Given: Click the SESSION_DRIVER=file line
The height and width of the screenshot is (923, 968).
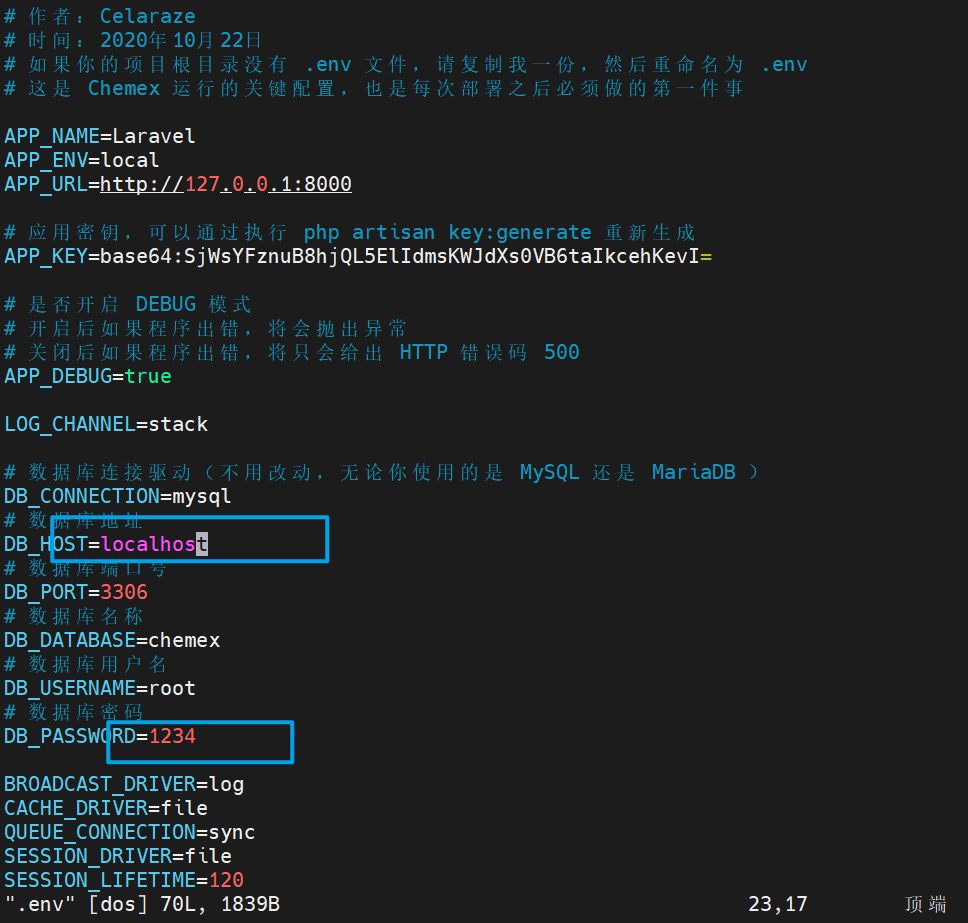Looking at the screenshot, I should [x=118, y=857].
